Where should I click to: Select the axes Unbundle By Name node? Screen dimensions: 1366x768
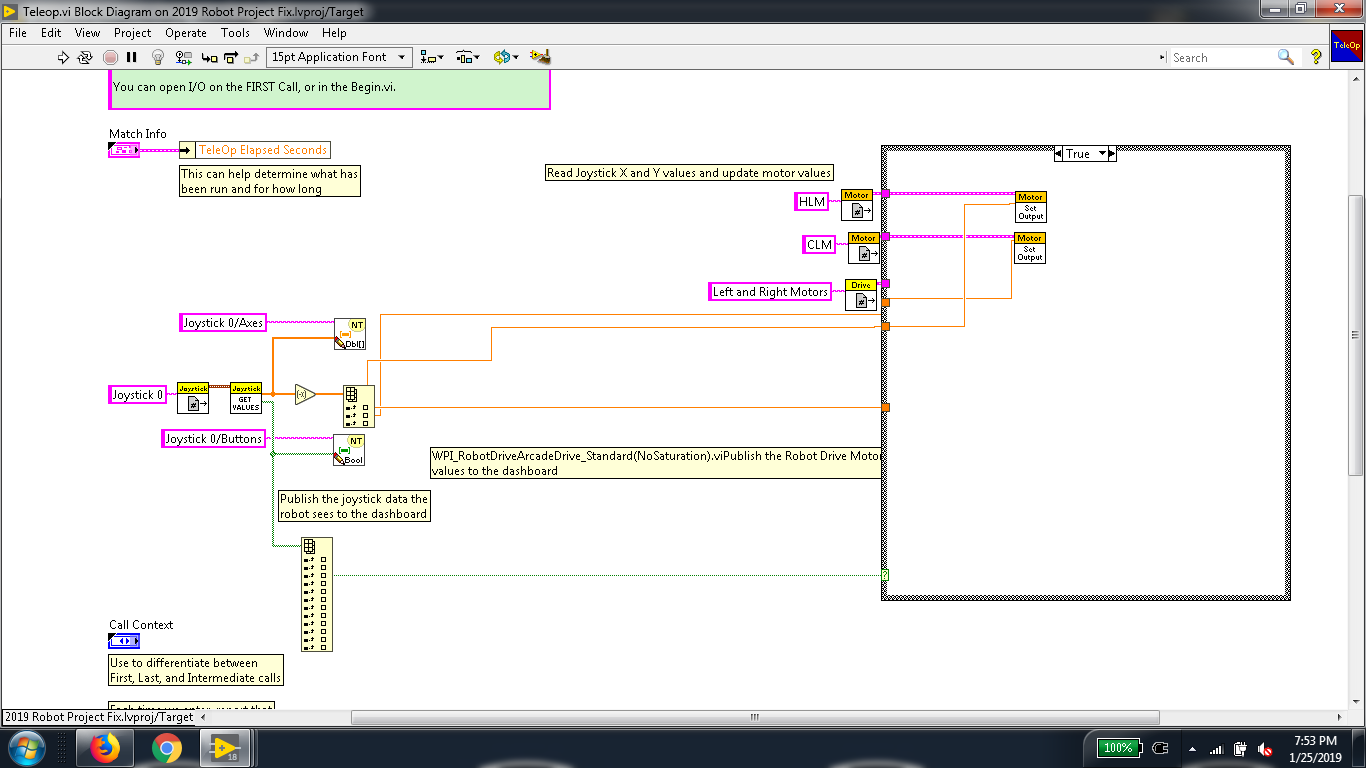coord(359,406)
